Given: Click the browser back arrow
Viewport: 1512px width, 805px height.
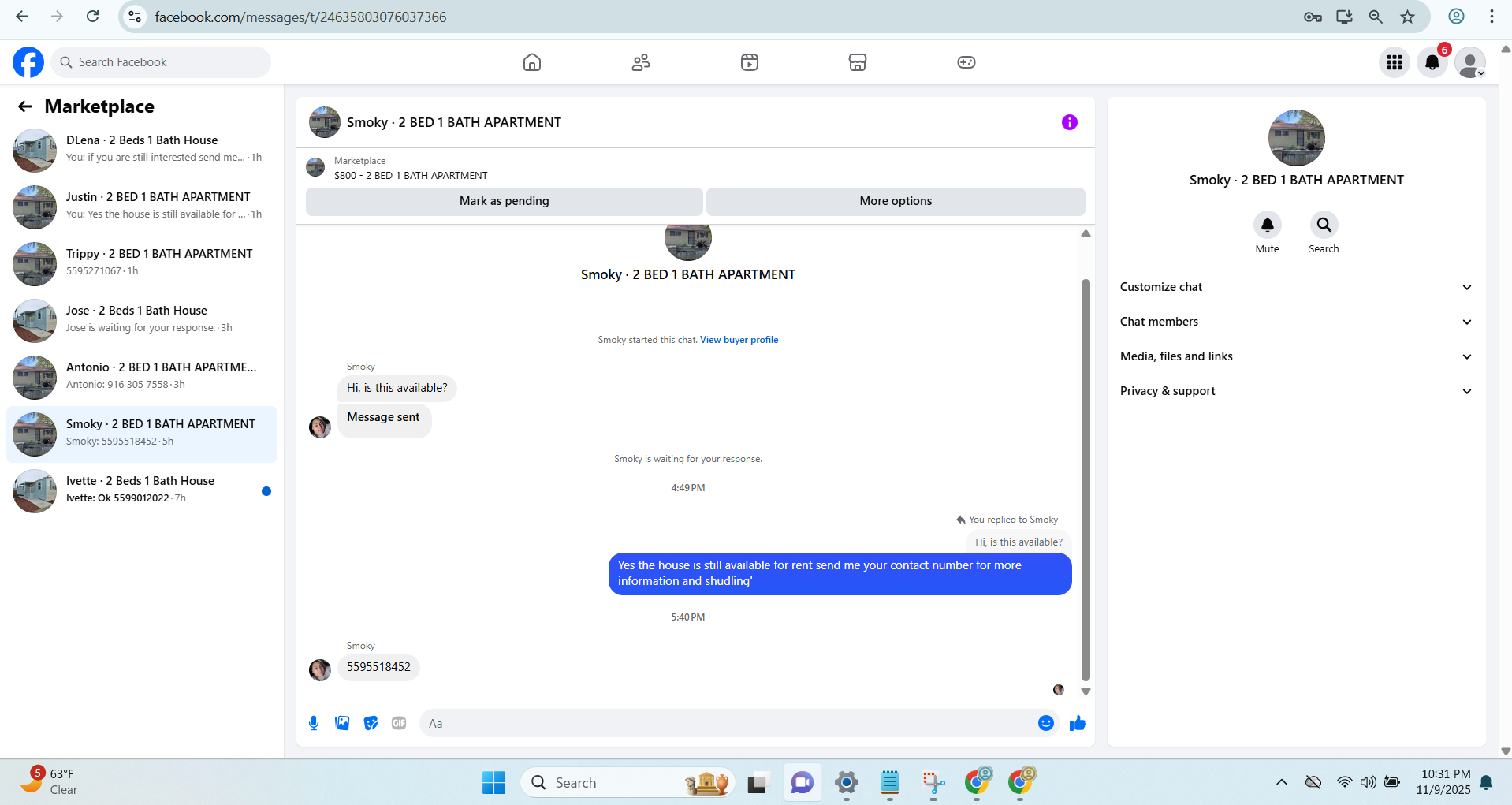Looking at the screenshot, I should click(x=22, y=17).
